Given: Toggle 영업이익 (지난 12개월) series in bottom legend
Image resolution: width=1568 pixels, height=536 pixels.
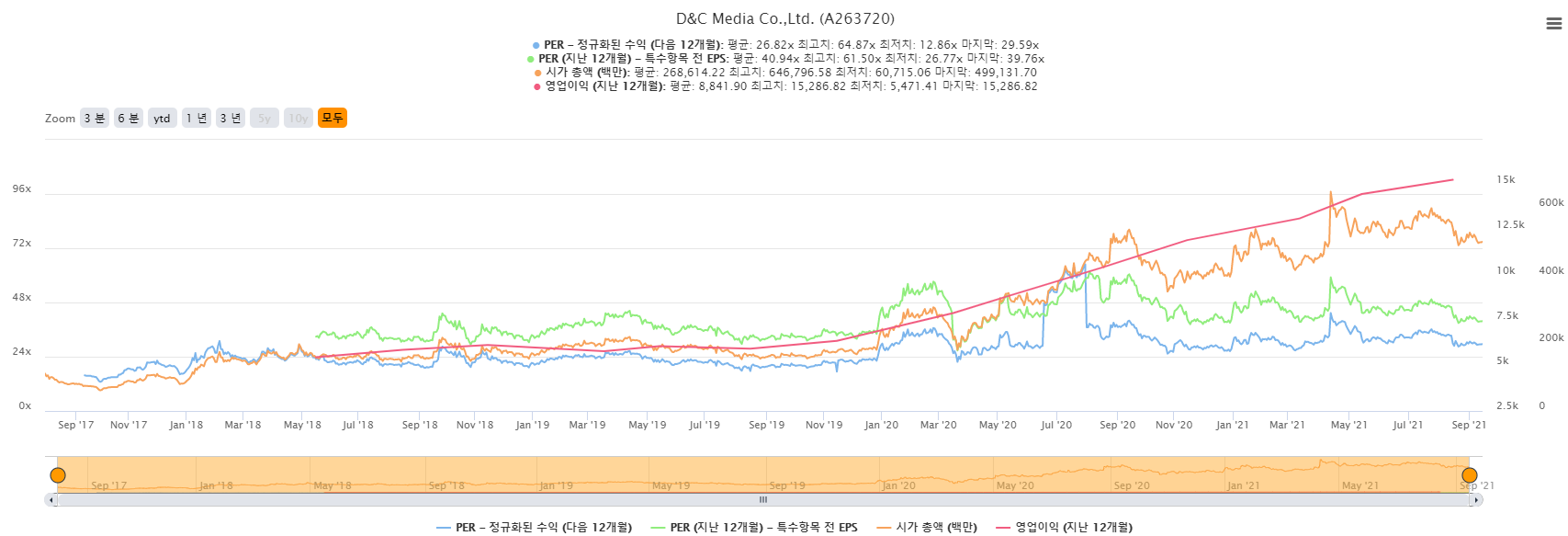Looking at the screenshot, I should point(1064,527).
